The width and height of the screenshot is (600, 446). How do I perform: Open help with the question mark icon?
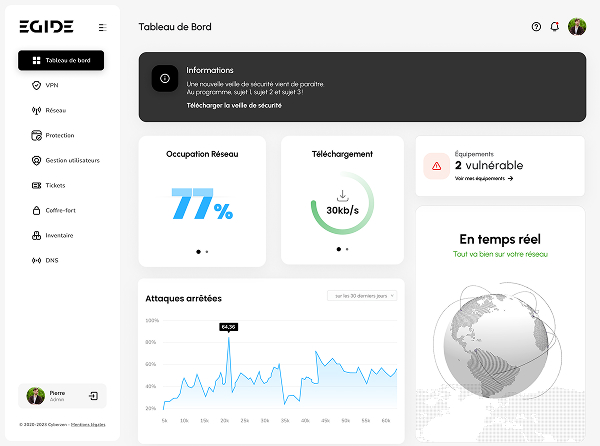(536, 27)
